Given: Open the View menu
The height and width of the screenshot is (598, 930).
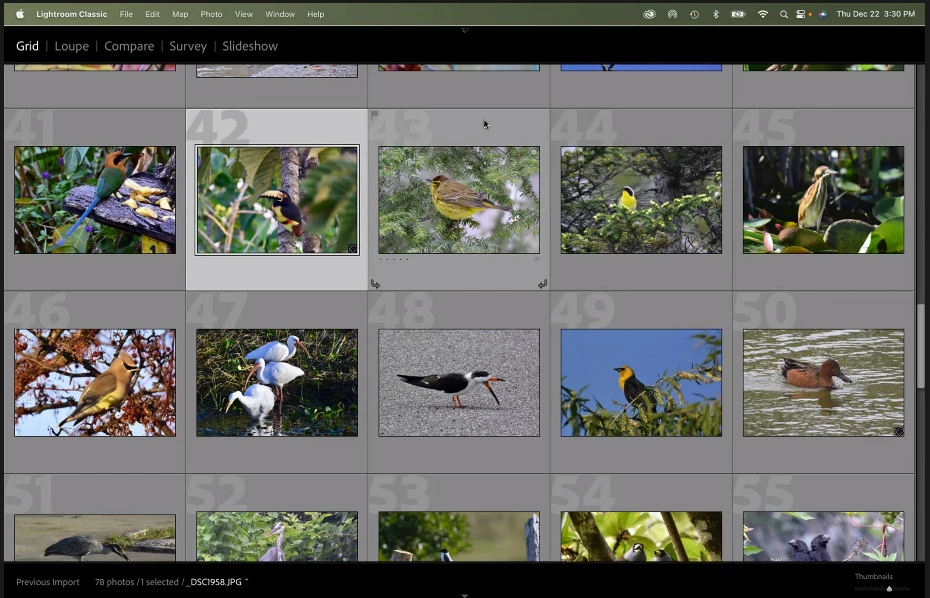Looking at the screenshot, I should [244, 14].
